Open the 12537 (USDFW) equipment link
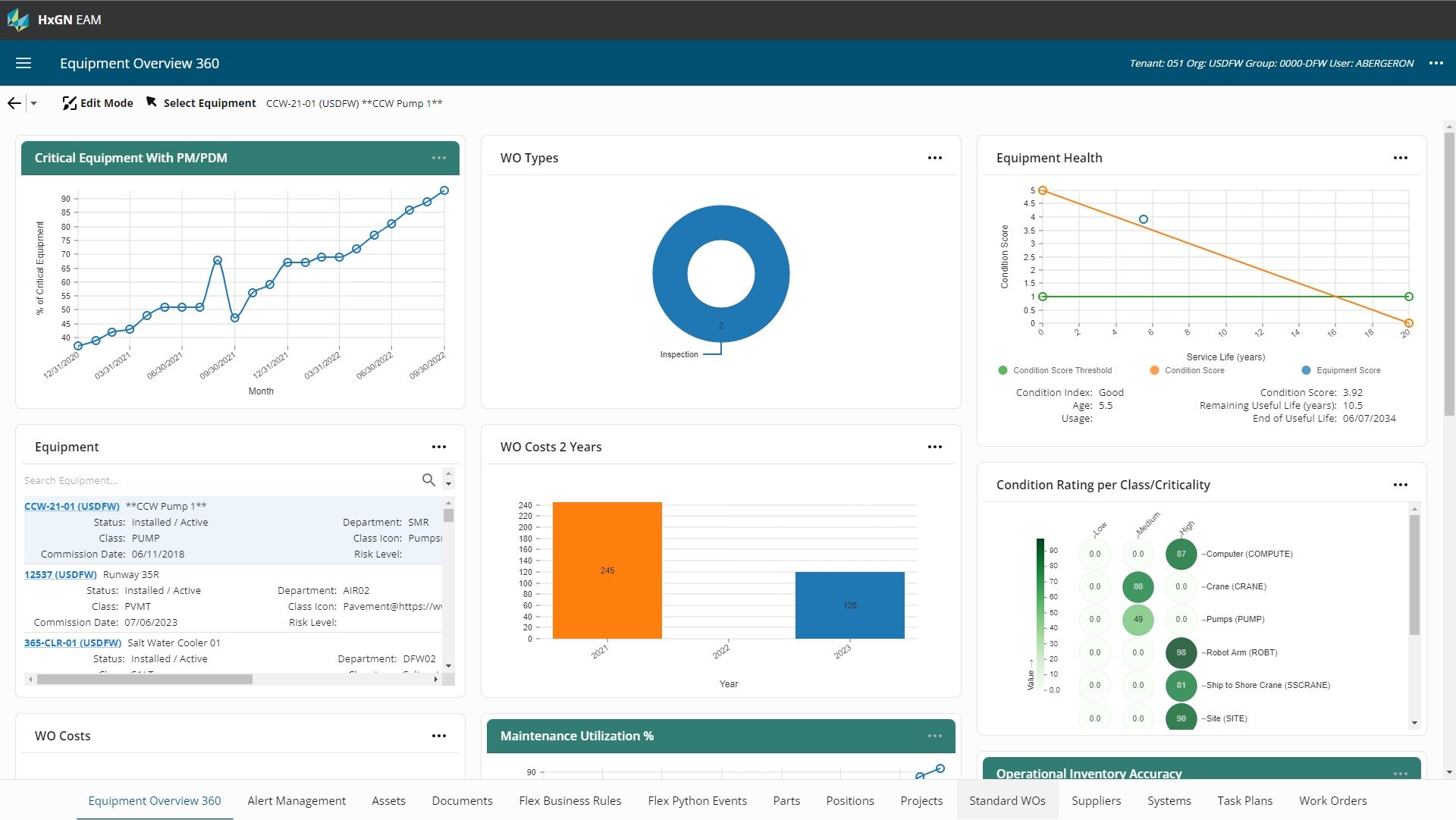The image size is (1456, 820). (x=61, y=574)
